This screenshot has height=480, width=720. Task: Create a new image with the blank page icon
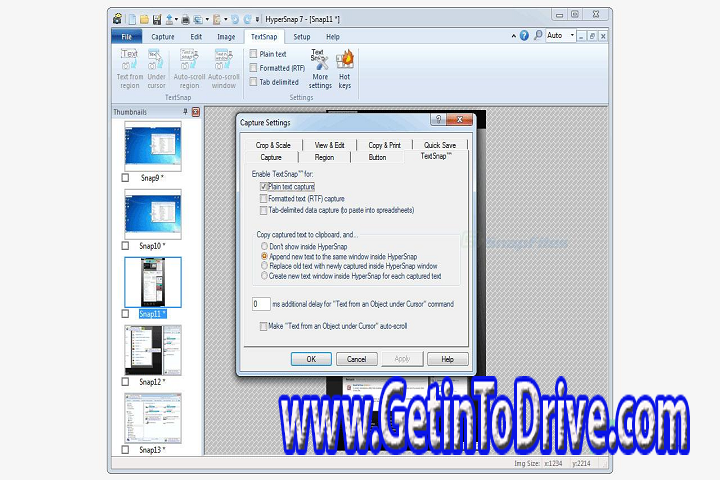(132, 19)
